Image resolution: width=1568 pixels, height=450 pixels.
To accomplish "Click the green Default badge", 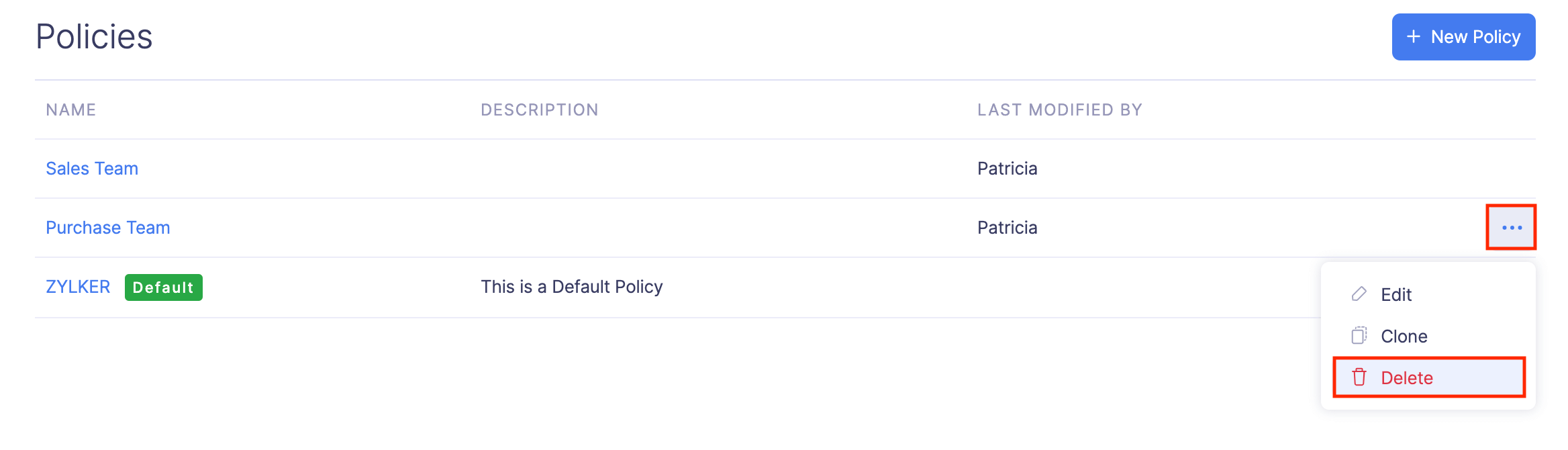I will pos(163,287).
